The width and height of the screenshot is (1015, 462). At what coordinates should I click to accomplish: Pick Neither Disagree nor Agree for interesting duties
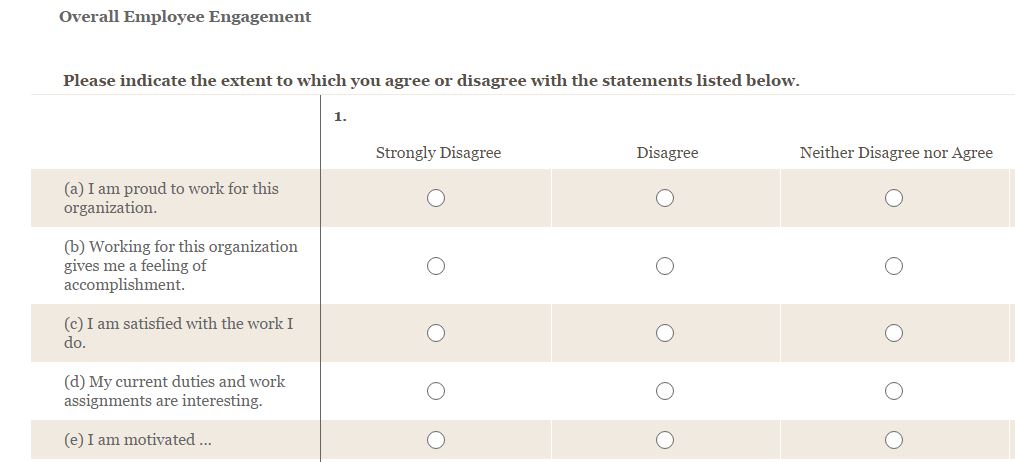pyautogui.click(x=894, y=391)
